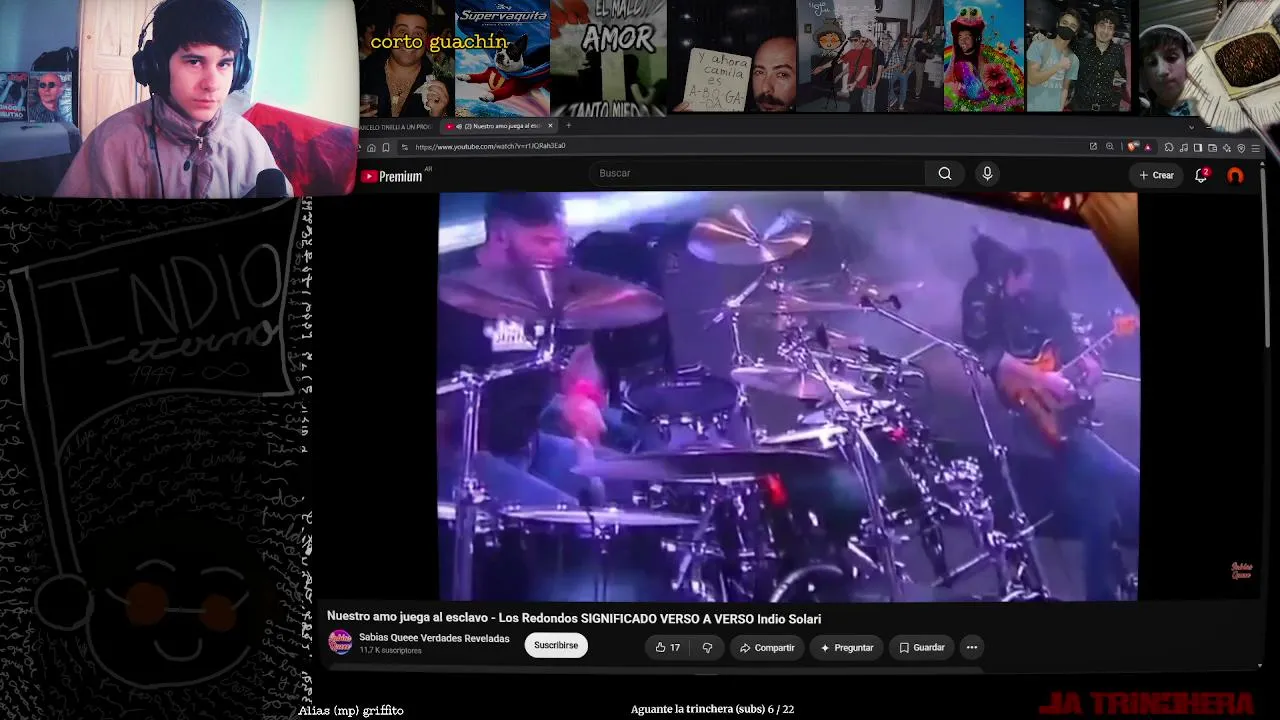Open the browser hamburger menu

pyautogui.click(x=1256, y=148)
